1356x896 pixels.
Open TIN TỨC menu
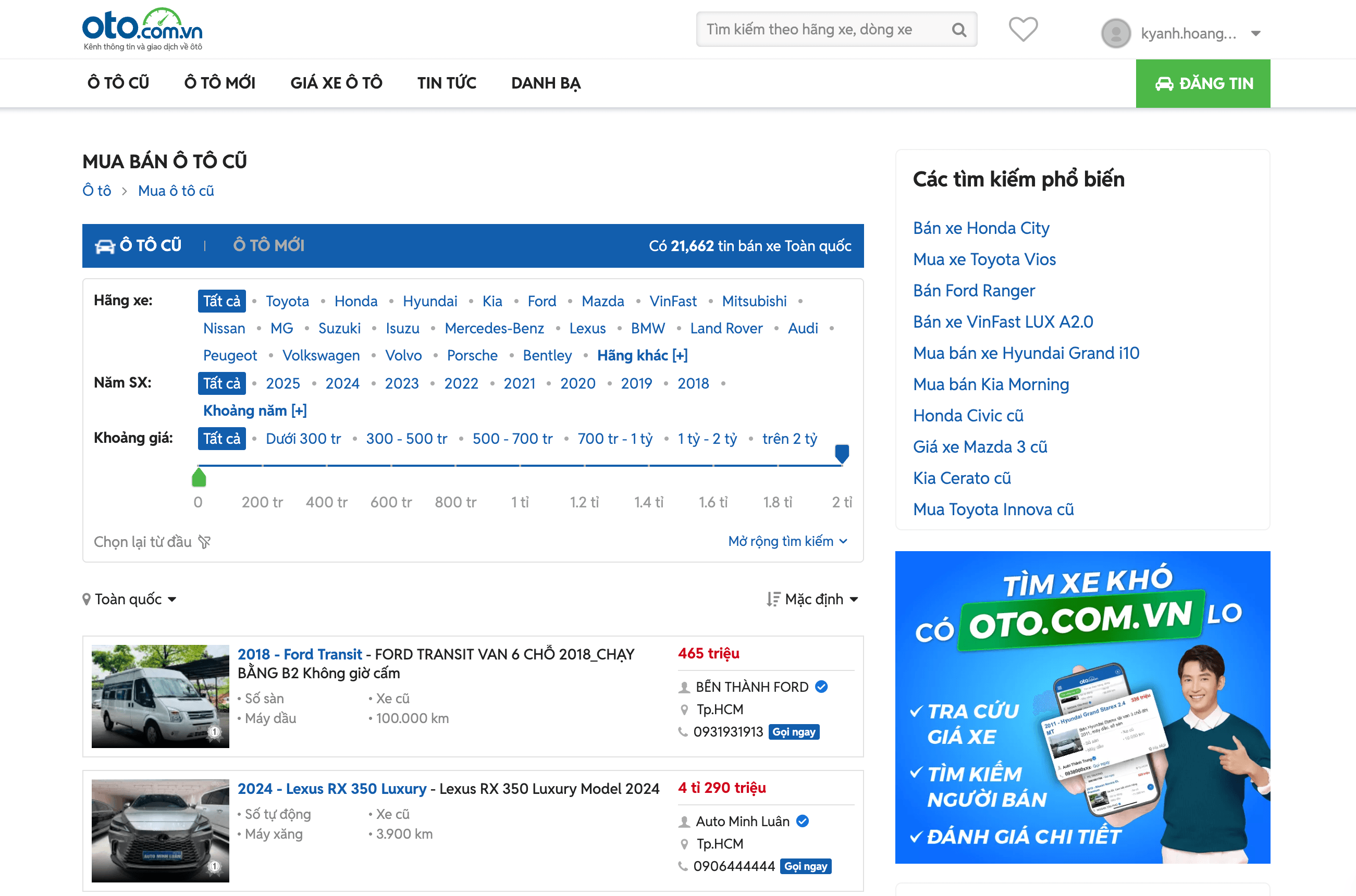447,83
